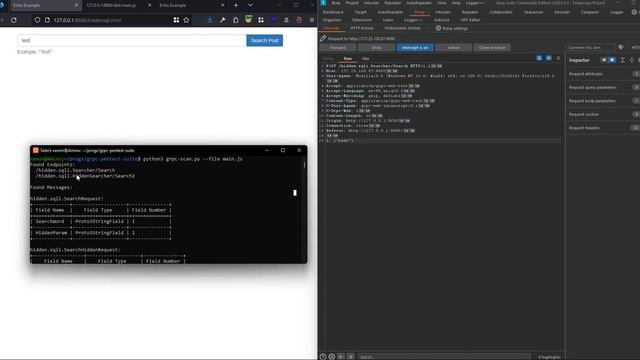The height and width of the screenshot is (360, 640).
Task: Open a new Firefox tab with plus
Action: coord(236,5)
